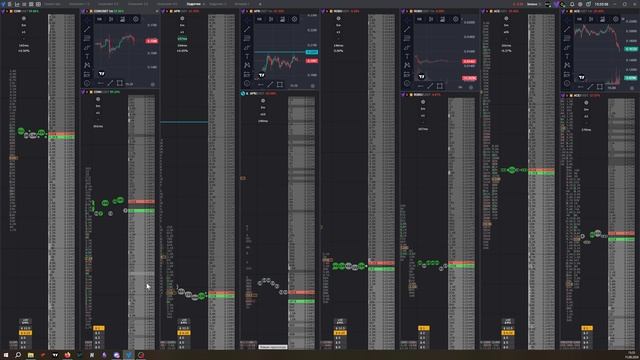The height and width of the screenshot is (360, 640).
Task: Open the Windows Start menu
Action: (x=6, y=355)
